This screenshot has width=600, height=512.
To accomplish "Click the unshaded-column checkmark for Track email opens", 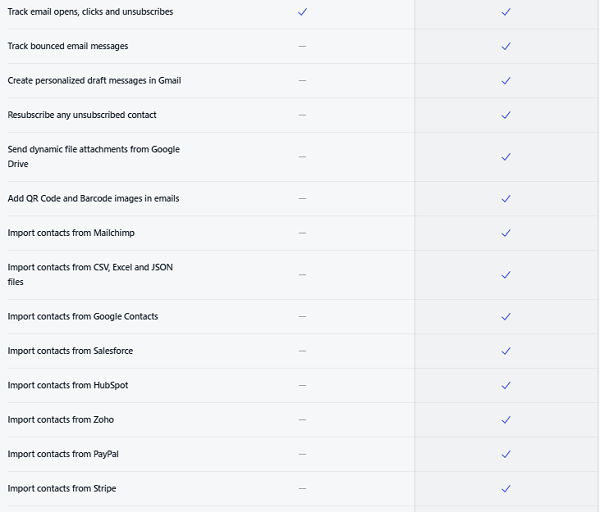I will (x=302, y=12).
